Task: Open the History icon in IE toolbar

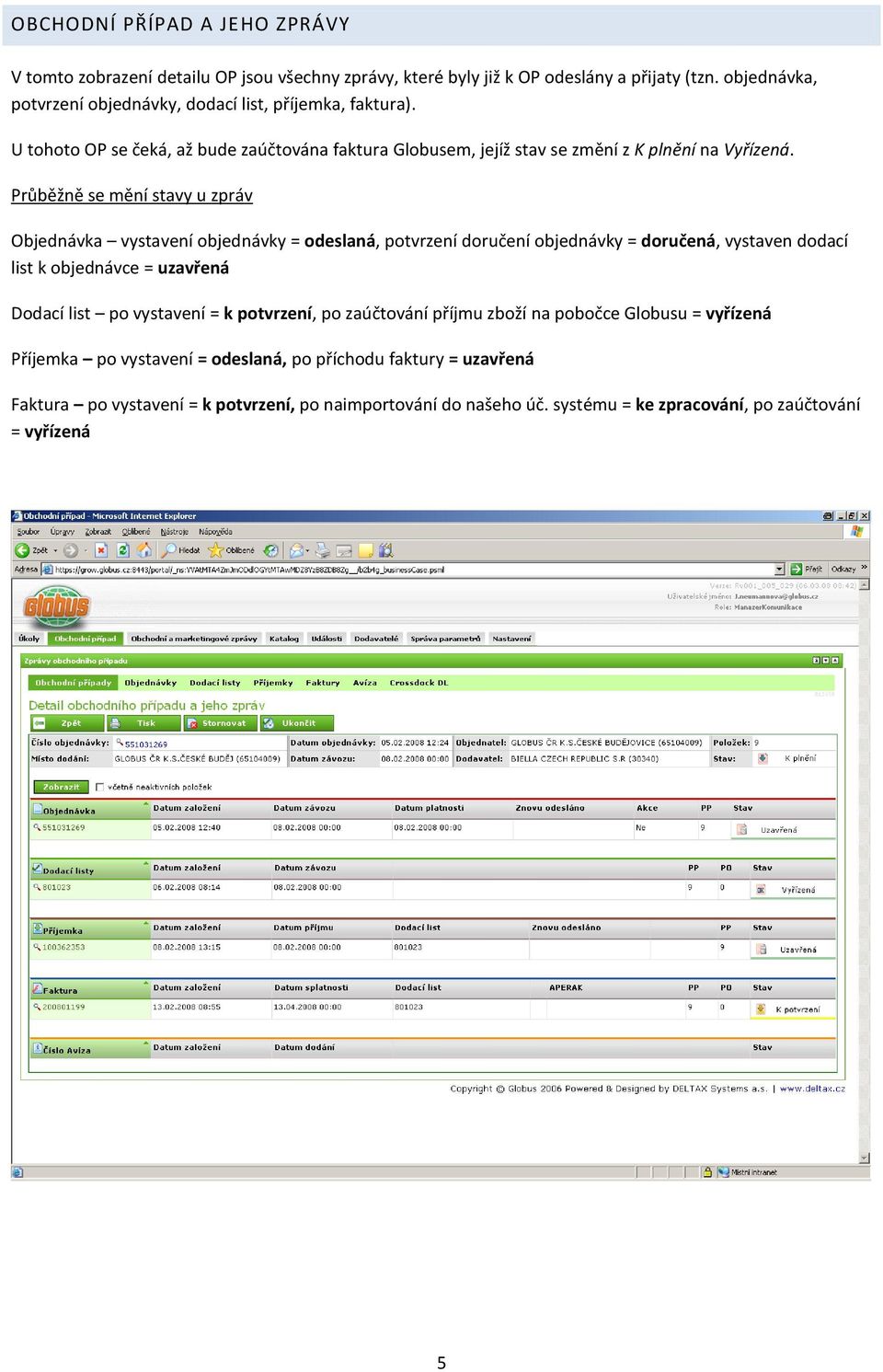Action: click(271, 550)
